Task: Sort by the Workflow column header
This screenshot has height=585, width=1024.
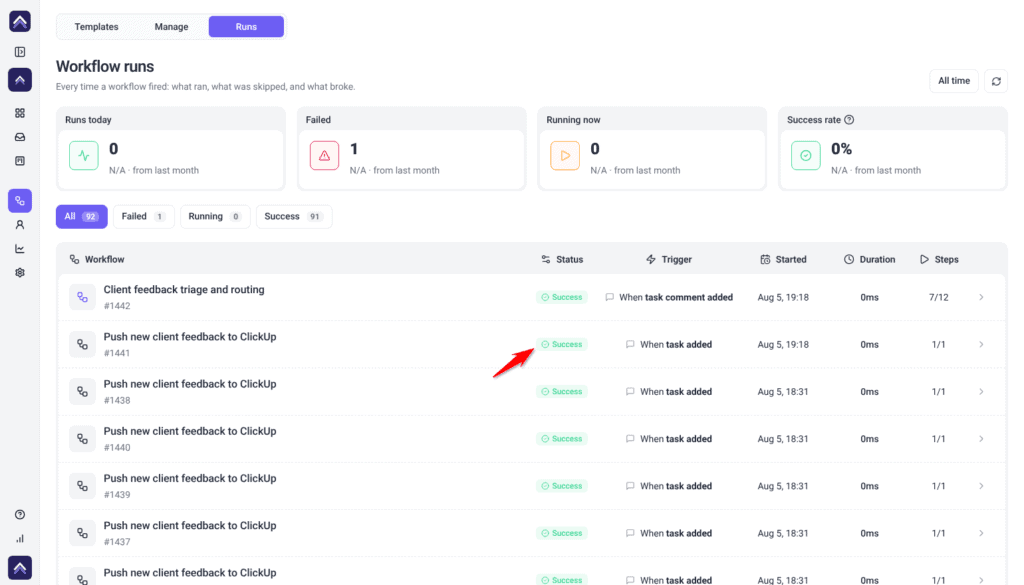Action: point(97,259)
